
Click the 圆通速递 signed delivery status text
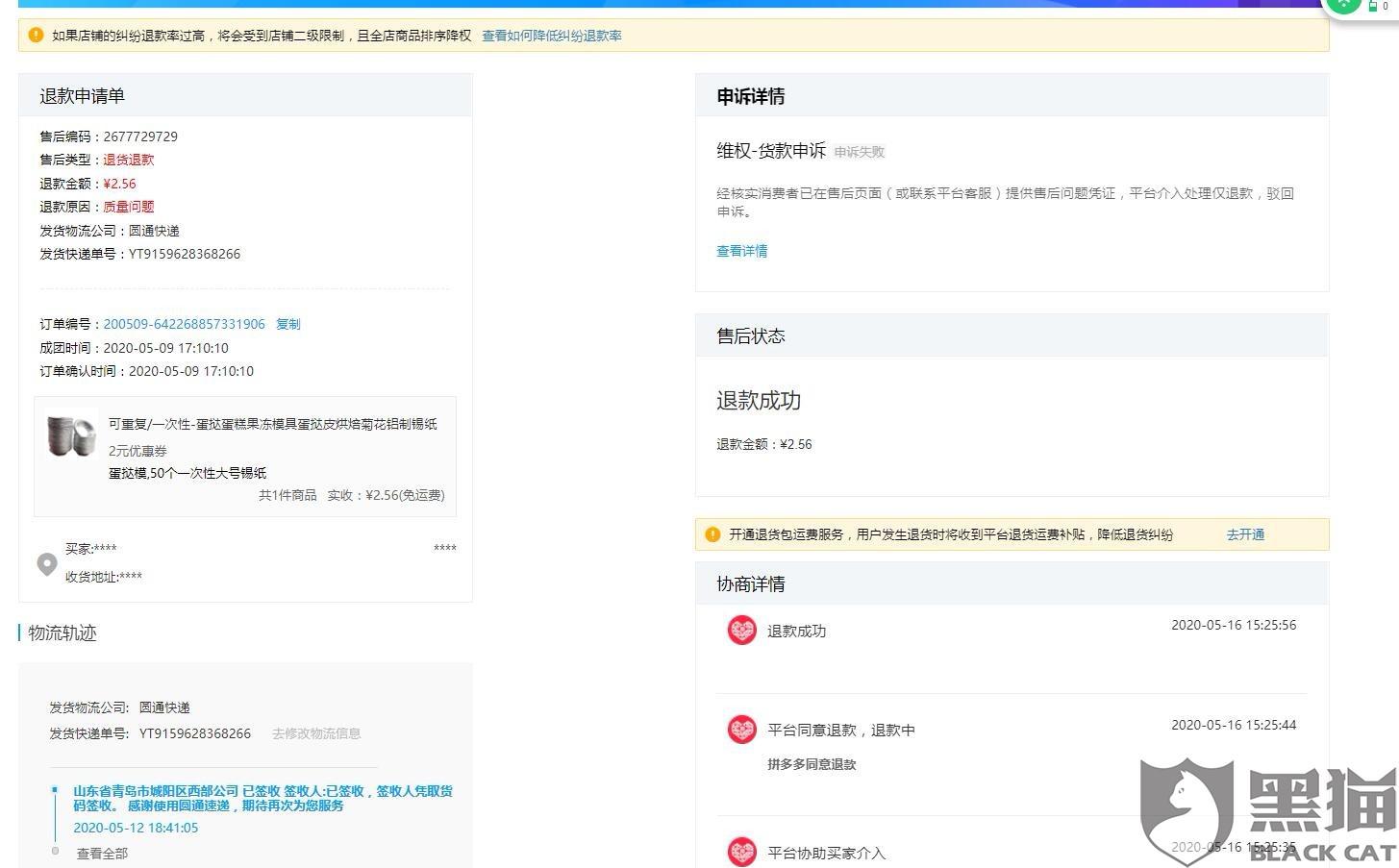pyautogui.click(x=262, y=798)
